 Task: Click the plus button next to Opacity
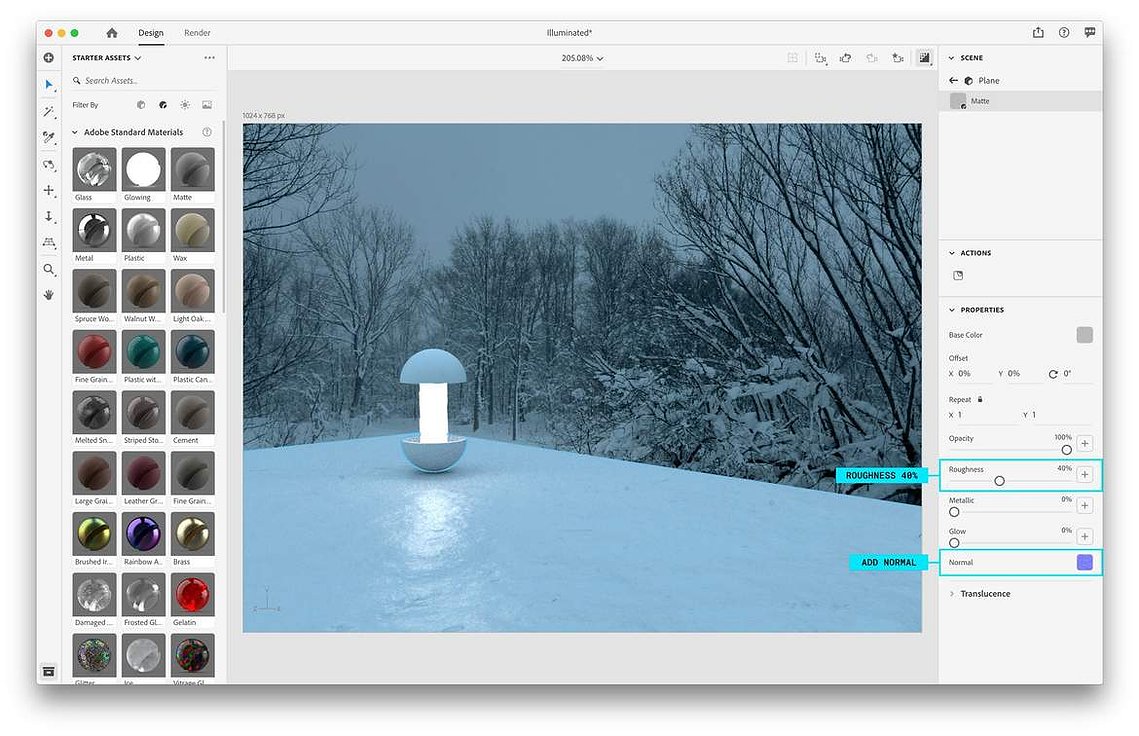(1085, 443)
